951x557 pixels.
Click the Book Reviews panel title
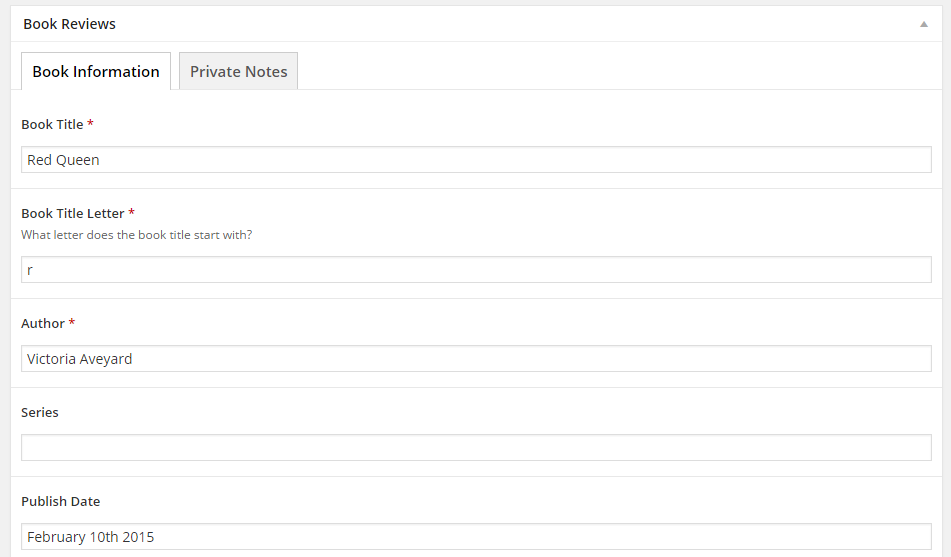[x=69, y=24]
